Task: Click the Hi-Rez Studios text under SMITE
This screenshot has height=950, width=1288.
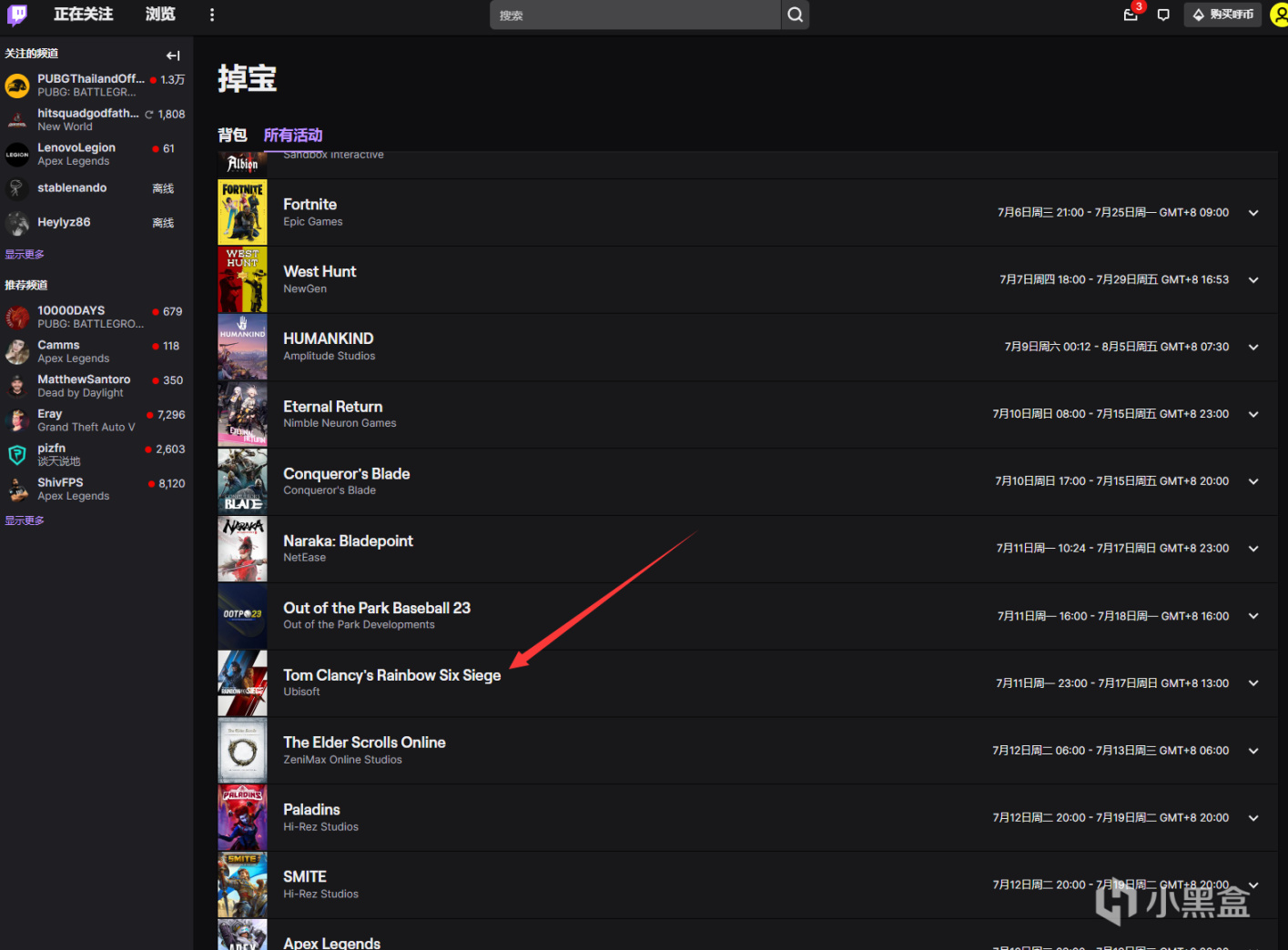Action: point(320,894)
